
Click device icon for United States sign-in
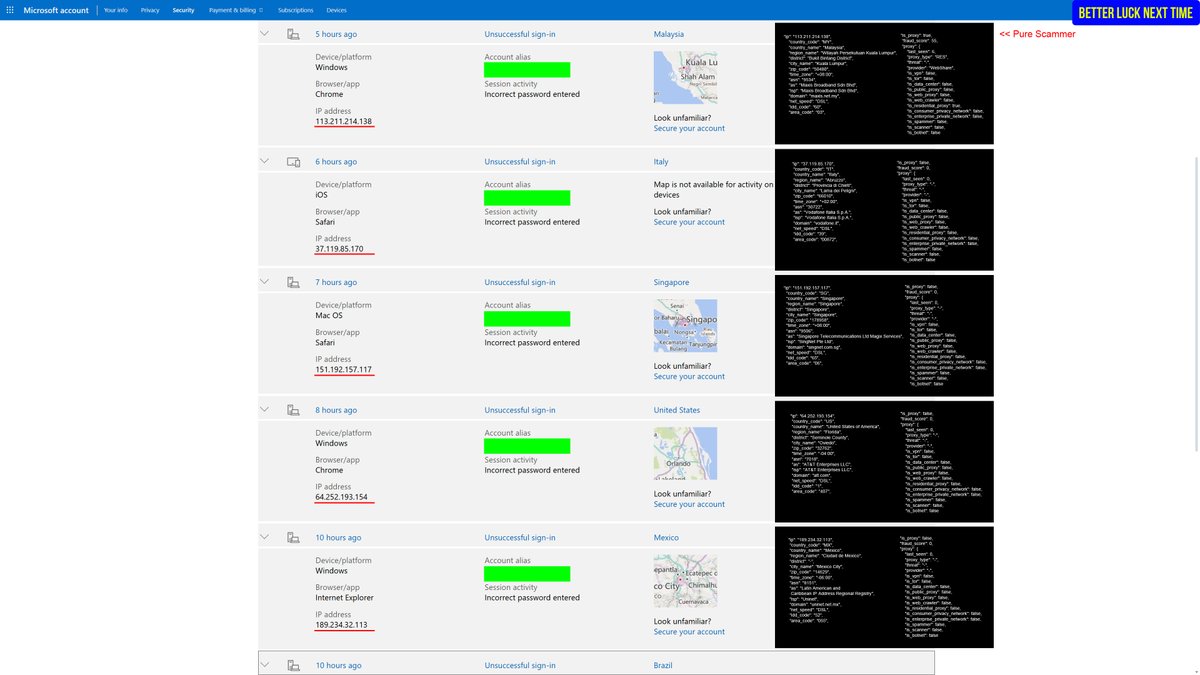point(293,410)
